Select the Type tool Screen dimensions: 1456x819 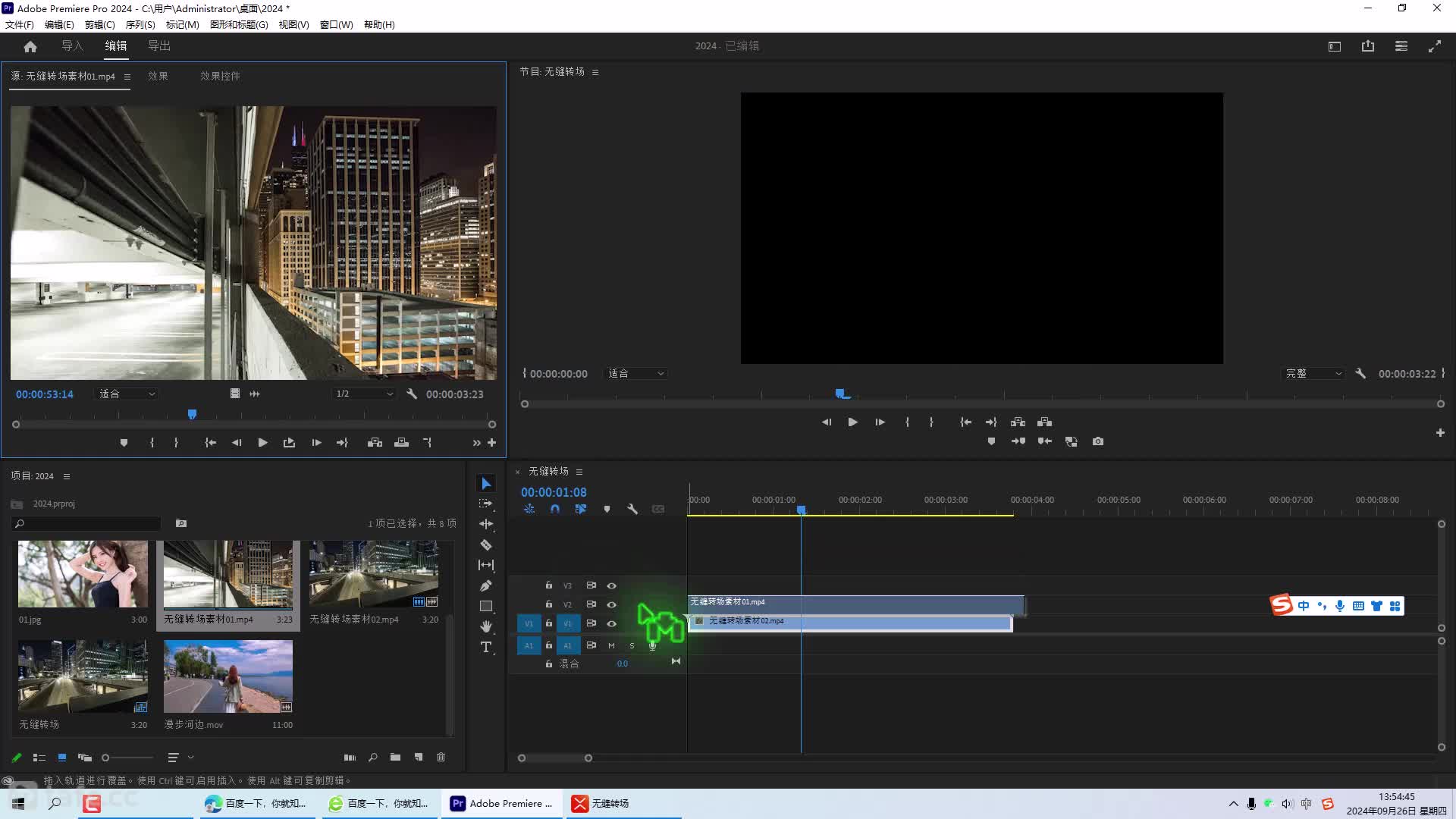point(486,647)
